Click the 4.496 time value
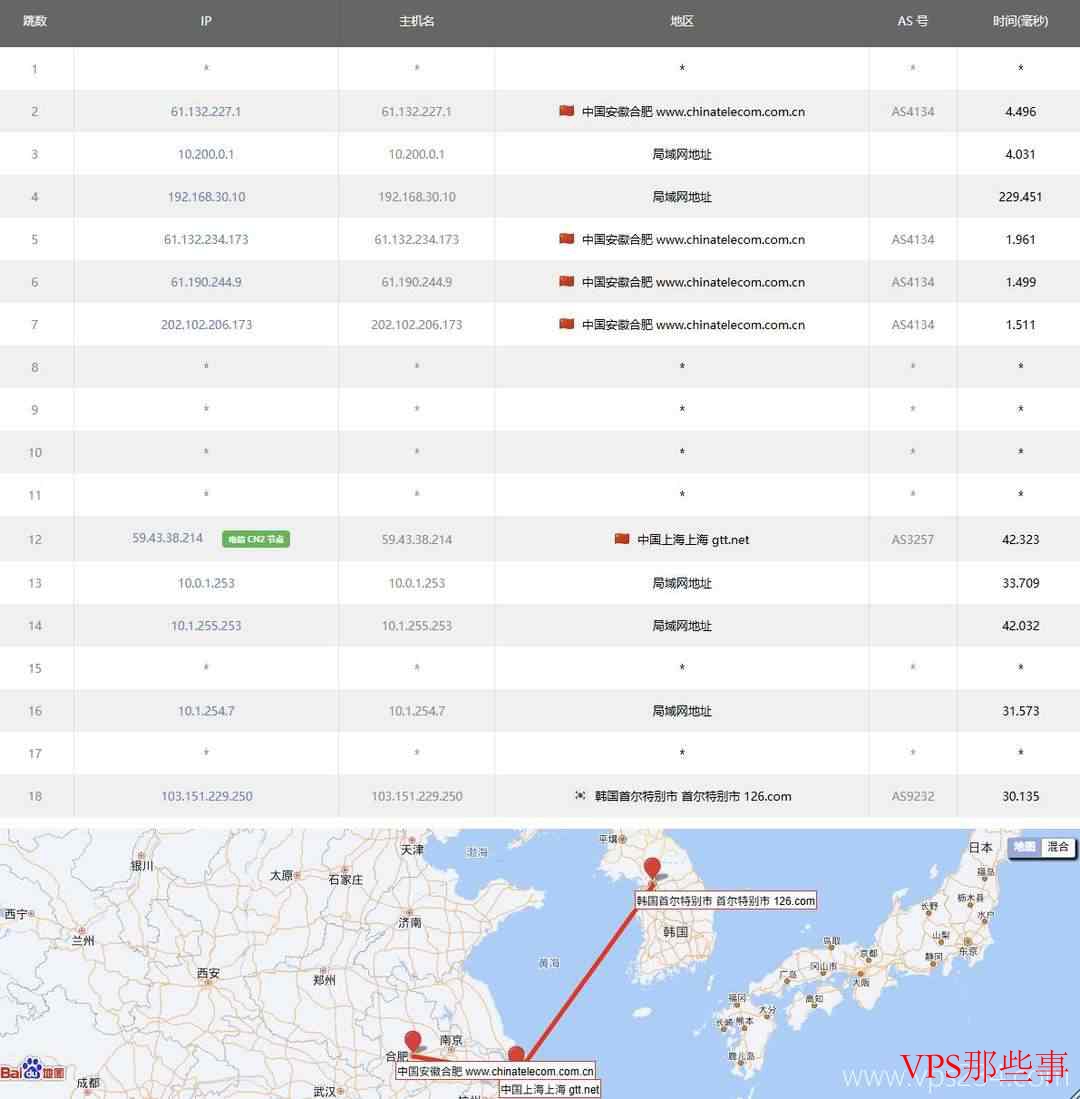 1020,111
